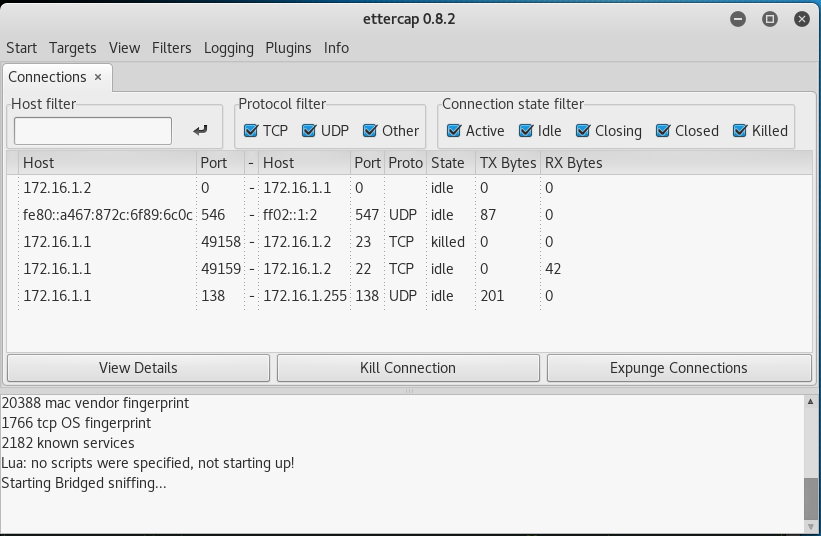Apply host filter with the enter arrow icon

click(200, 130)
